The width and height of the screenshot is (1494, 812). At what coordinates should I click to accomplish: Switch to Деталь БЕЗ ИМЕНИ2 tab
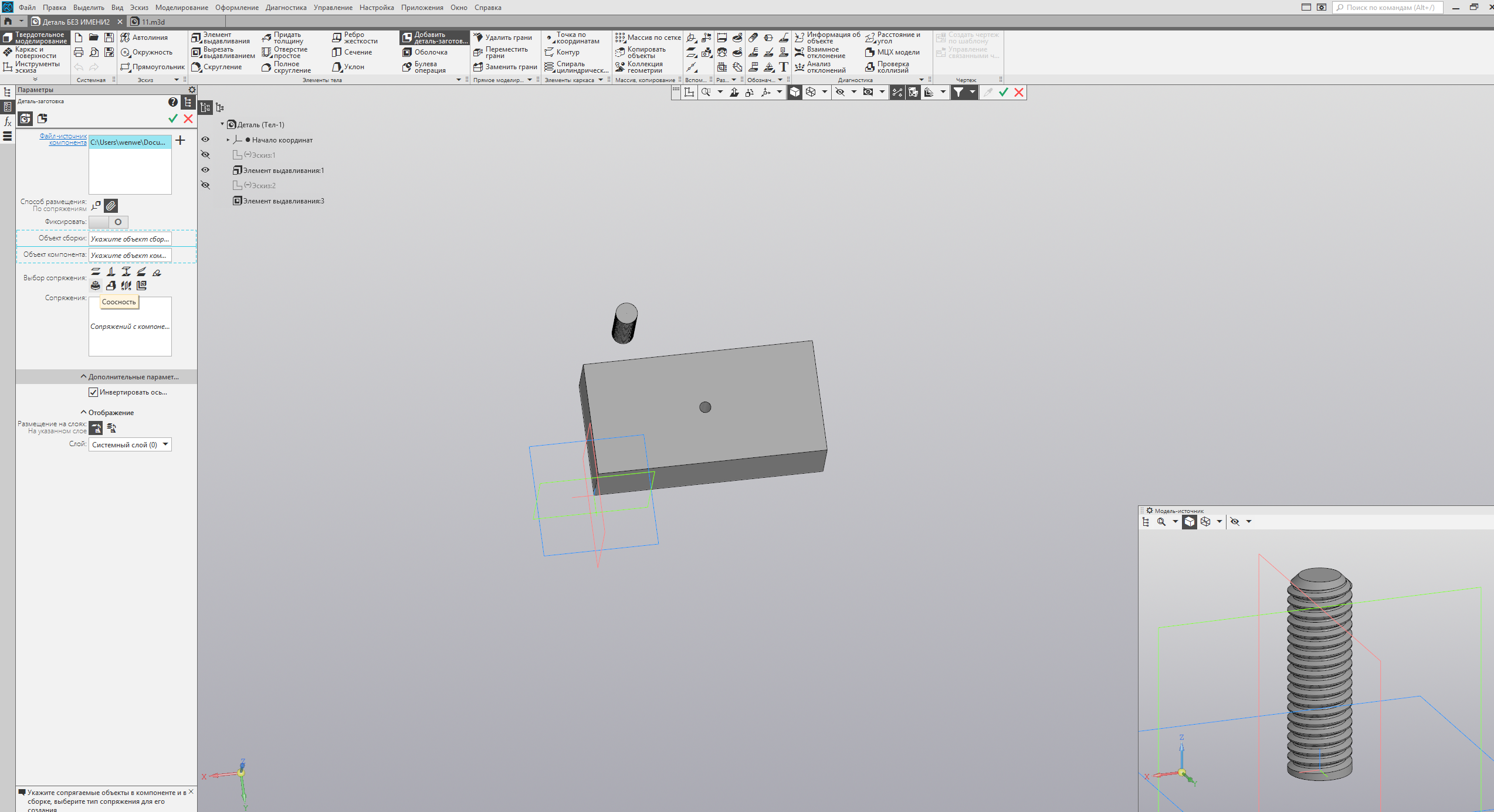click(76, 22)
